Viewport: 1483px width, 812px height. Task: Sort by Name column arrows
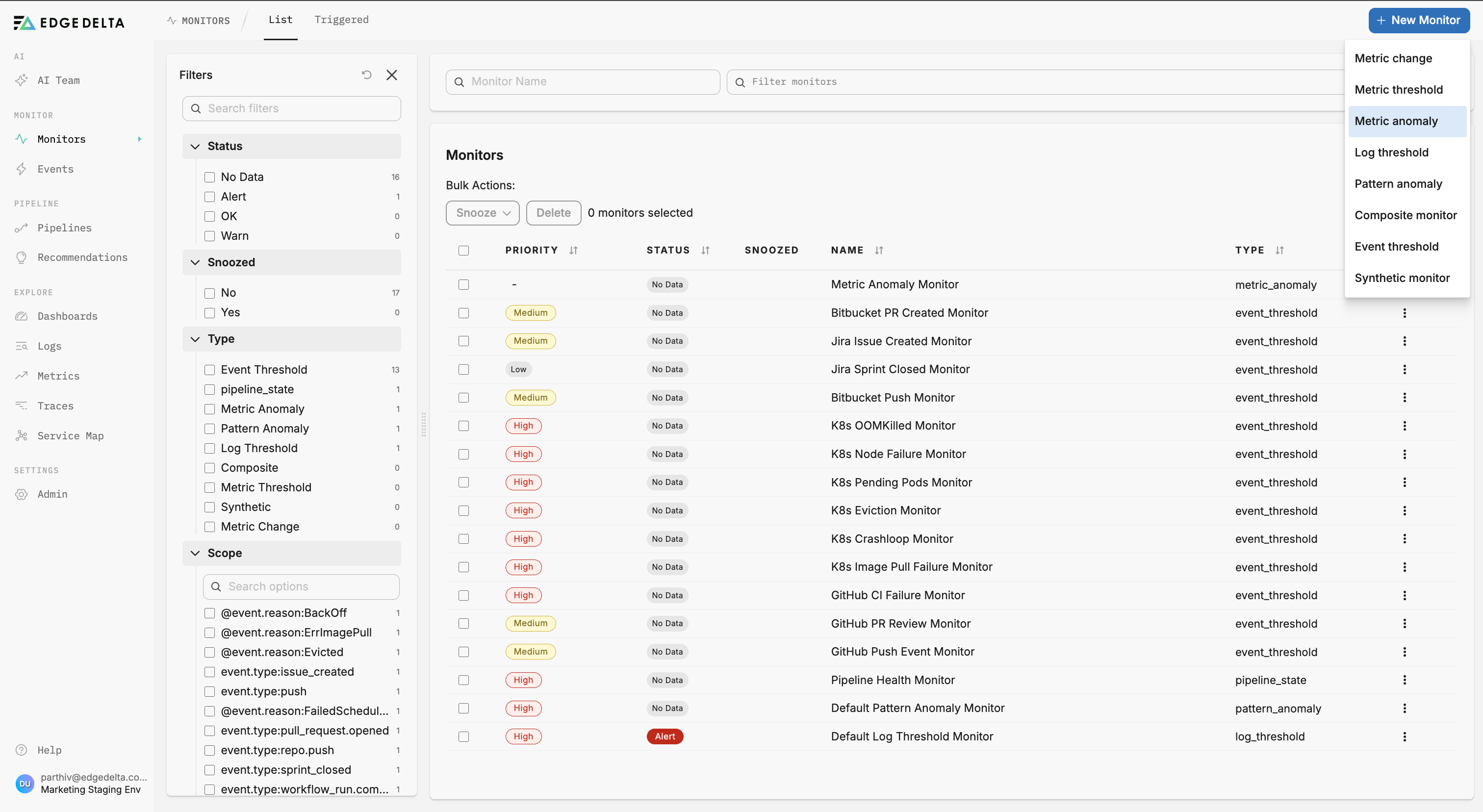(x=878, y=251)
